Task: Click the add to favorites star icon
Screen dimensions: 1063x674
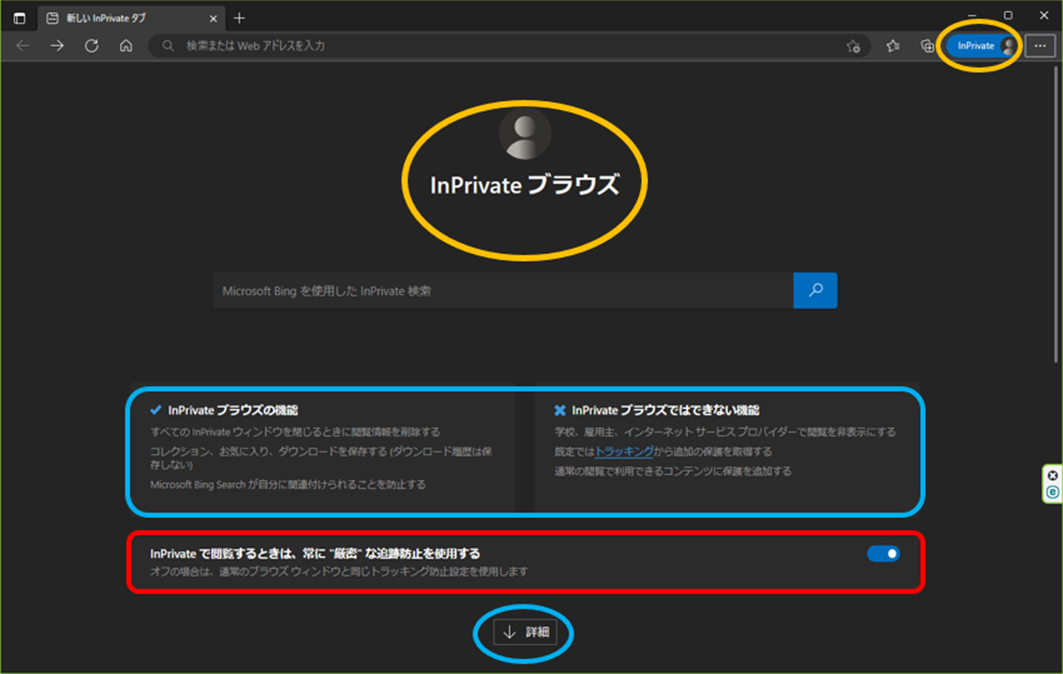Action: point(853,46)
